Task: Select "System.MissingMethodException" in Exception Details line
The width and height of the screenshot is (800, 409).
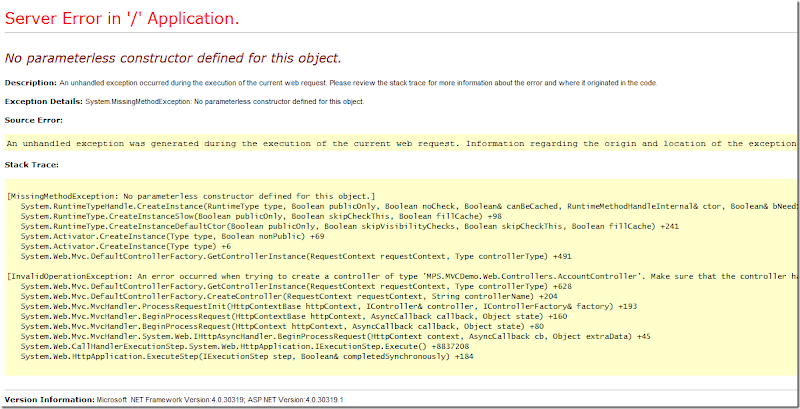Action: pos(137,101)
